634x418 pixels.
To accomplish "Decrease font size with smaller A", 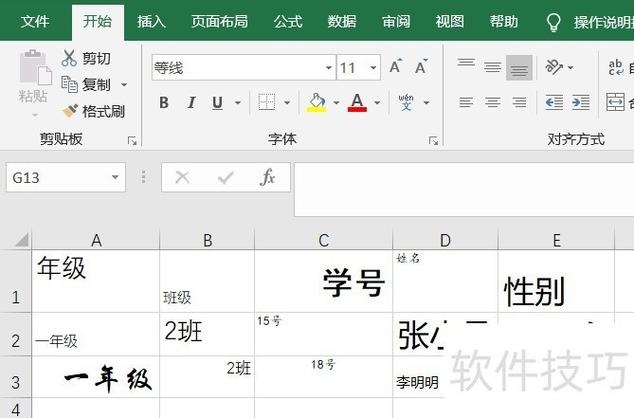I will (x=421, y=67).
